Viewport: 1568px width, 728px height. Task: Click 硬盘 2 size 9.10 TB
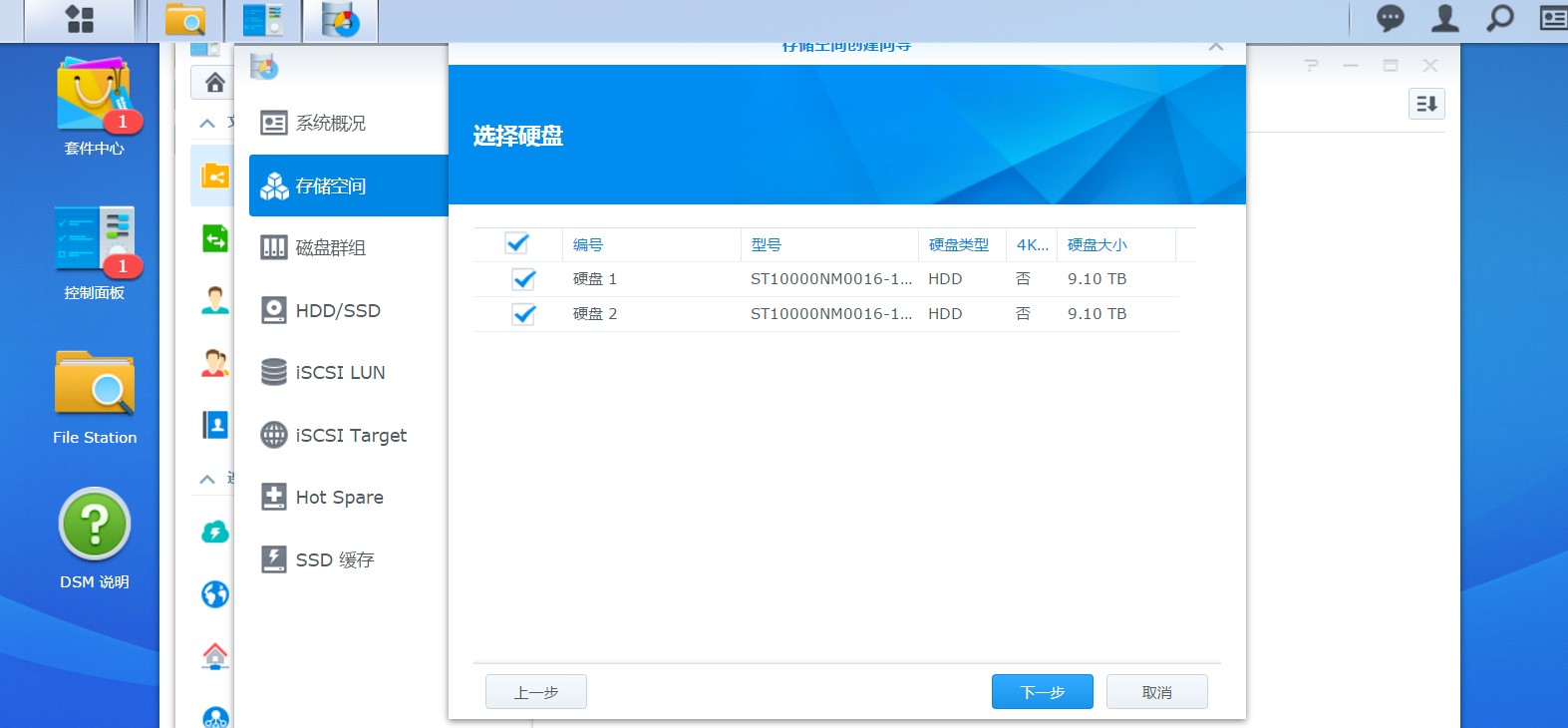pyautogui.click(x=1097, y=314)
